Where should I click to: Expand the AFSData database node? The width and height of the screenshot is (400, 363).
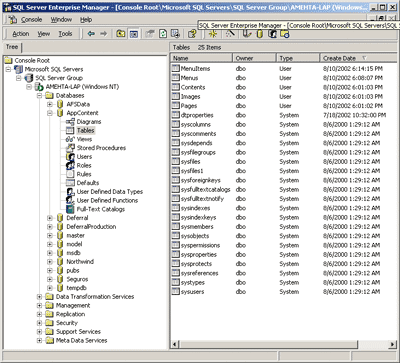(x=50, y=104)
